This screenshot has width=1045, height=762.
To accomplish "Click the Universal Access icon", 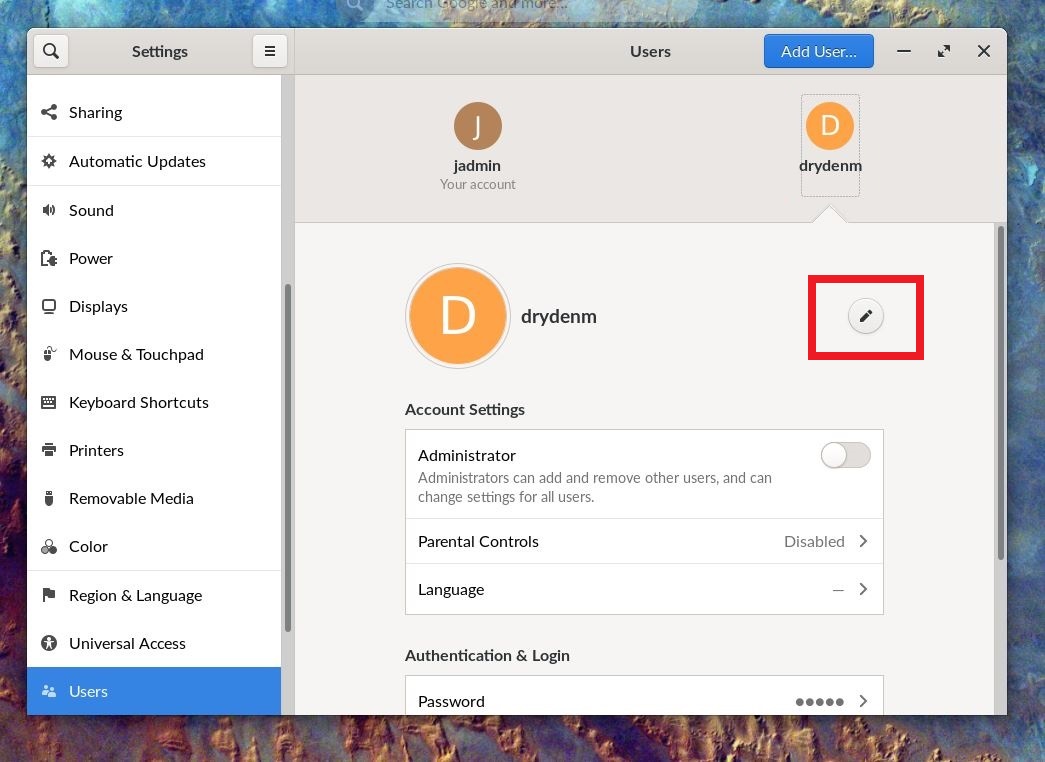I will click(49, 643).
